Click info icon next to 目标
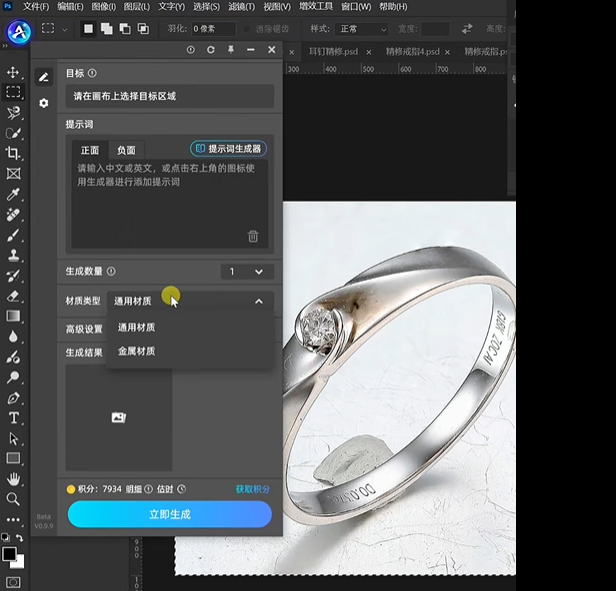 coord(92,73)
